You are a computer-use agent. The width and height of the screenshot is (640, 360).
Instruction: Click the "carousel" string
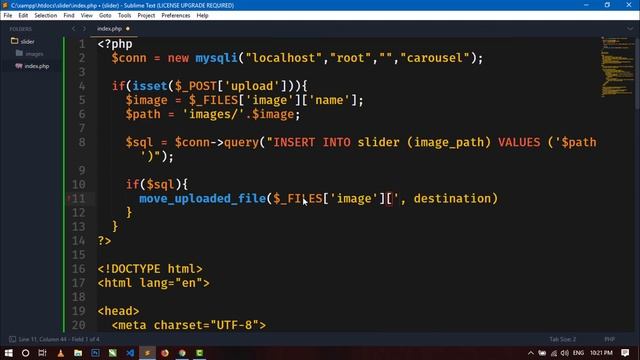click(x=436, y=58)
